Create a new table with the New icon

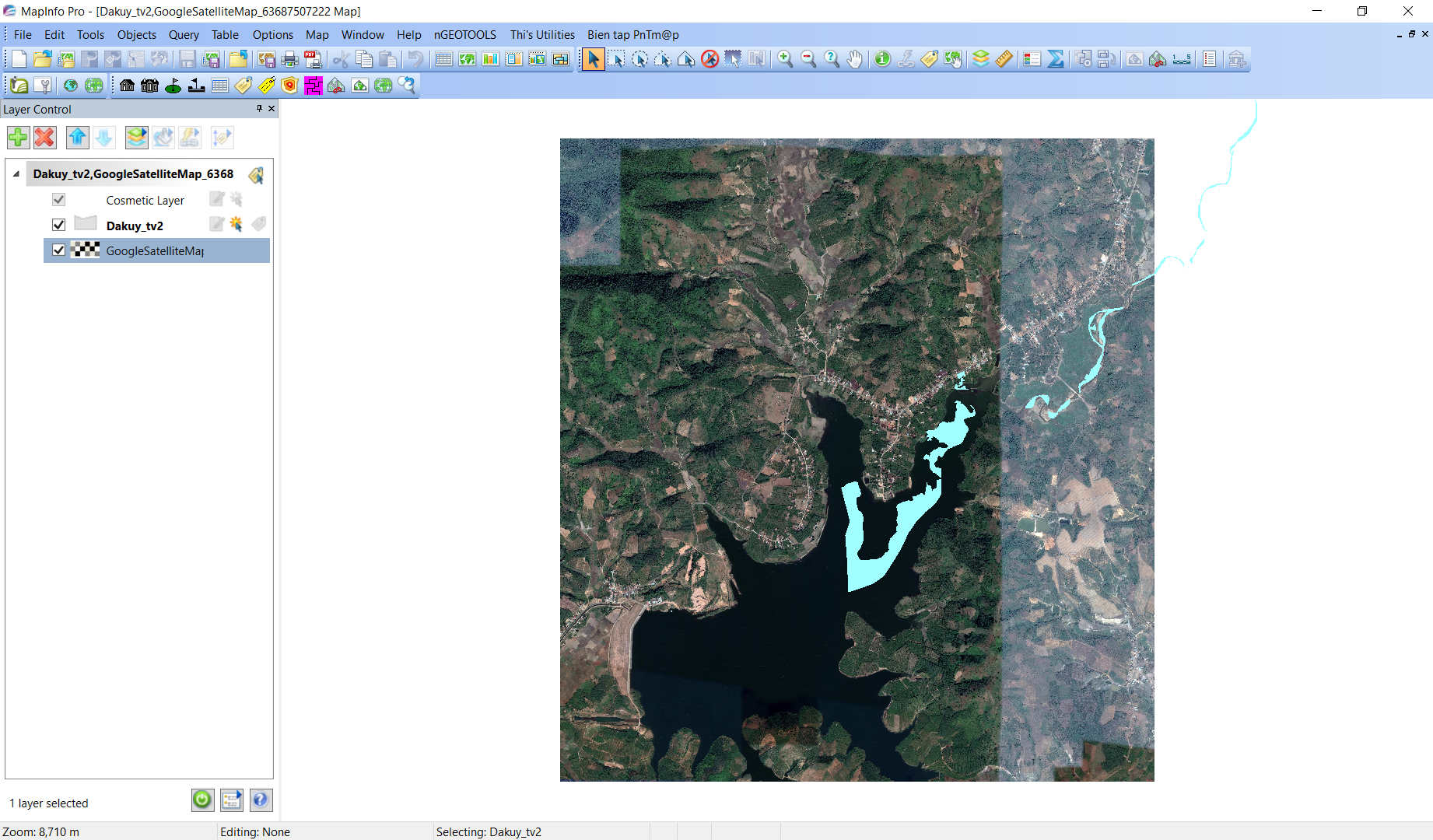pos(19,59)
